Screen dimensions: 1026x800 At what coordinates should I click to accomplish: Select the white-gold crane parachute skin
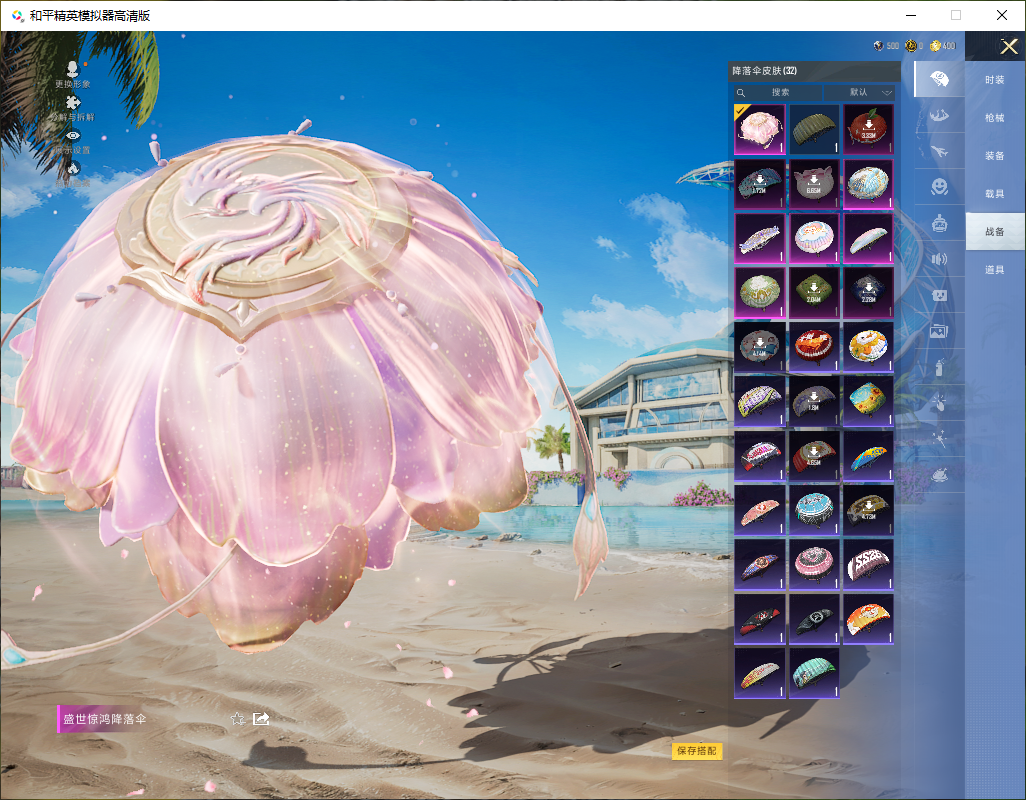point(868,184)
